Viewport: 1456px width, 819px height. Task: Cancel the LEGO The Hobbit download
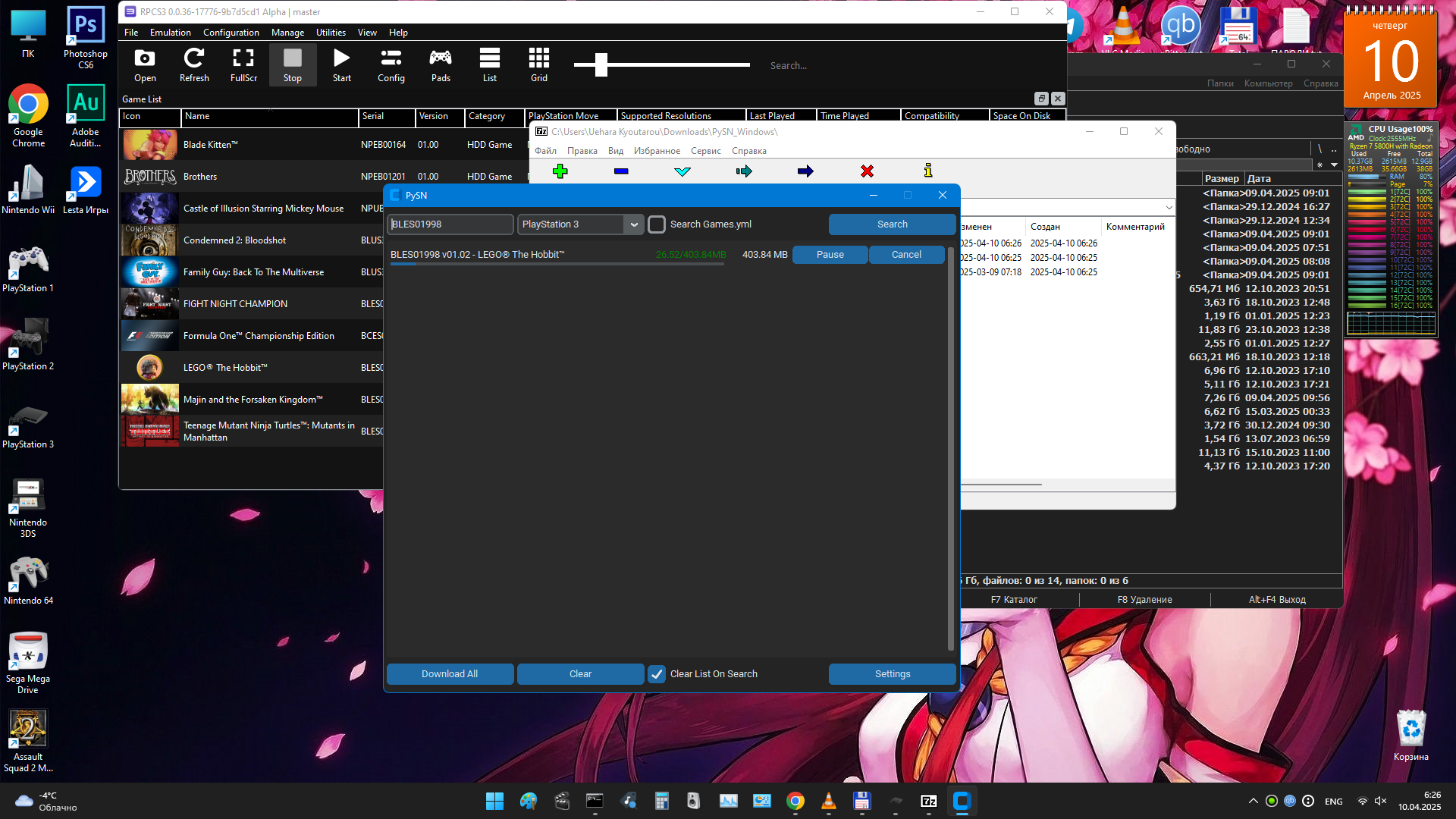point(907,255)
